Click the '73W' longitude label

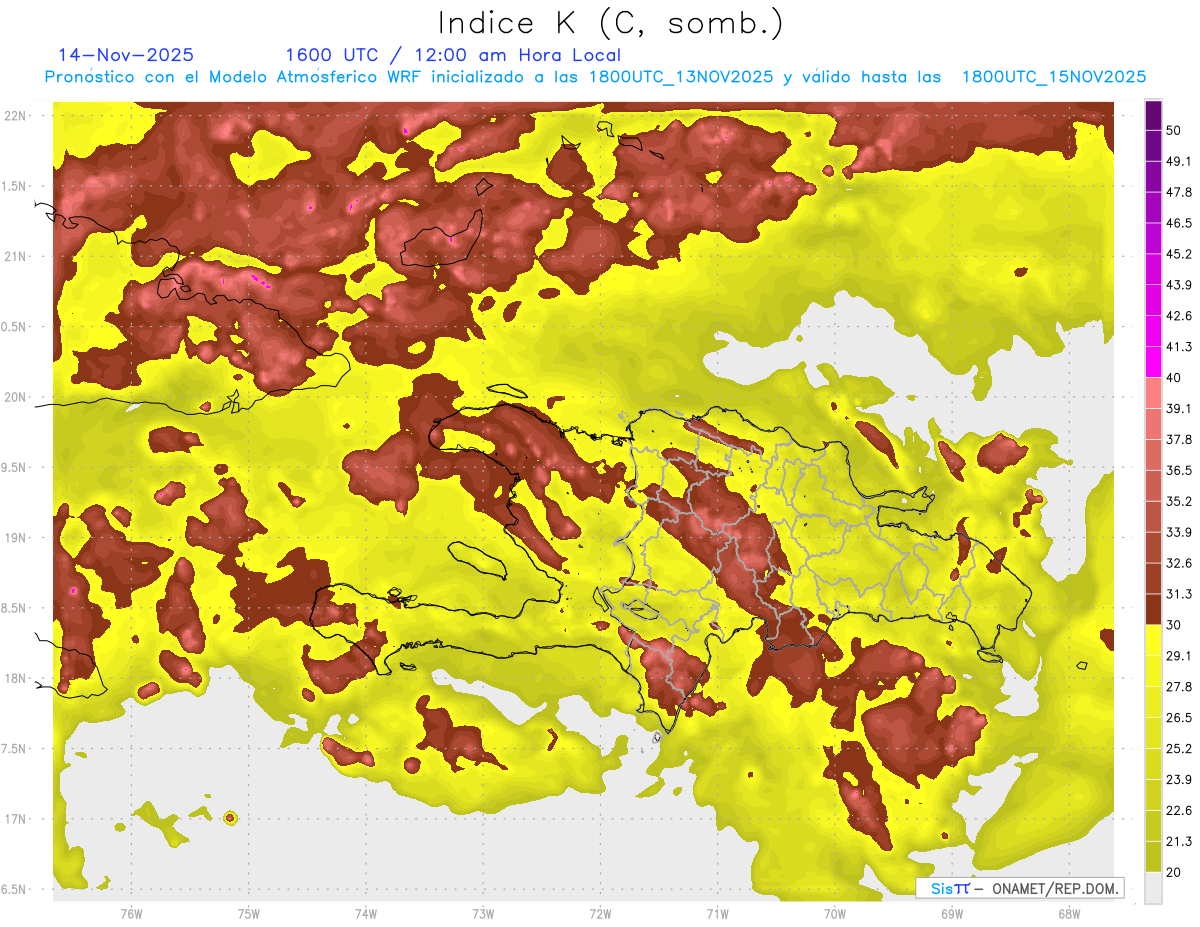[483, 913]
